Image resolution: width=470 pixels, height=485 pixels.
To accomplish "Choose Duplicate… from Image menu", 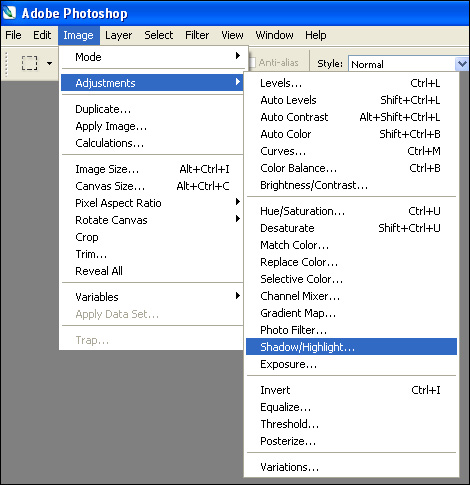I will pyautogui.click(x=153, y=109).
